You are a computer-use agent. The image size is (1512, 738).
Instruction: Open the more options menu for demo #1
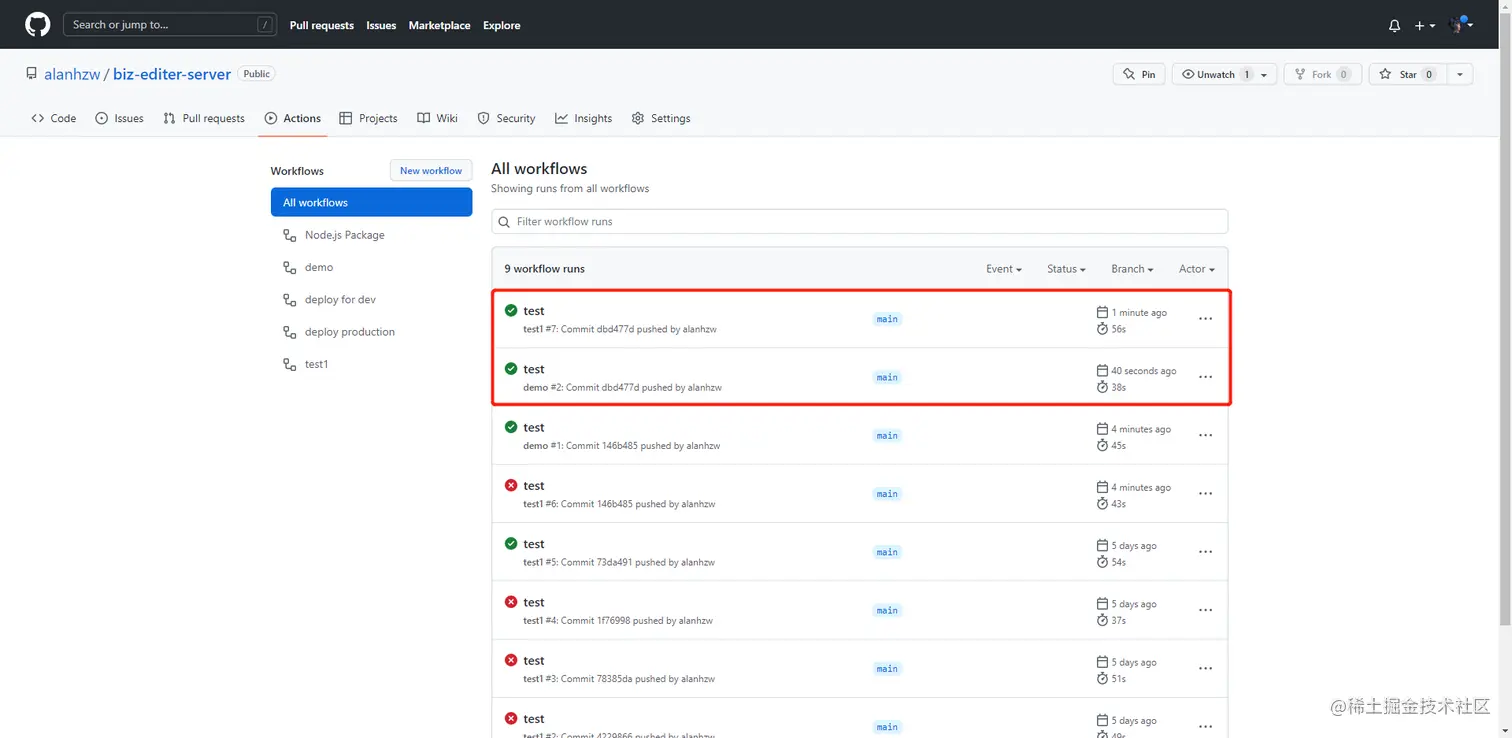pyautogui.click(x=1205, y=436)
